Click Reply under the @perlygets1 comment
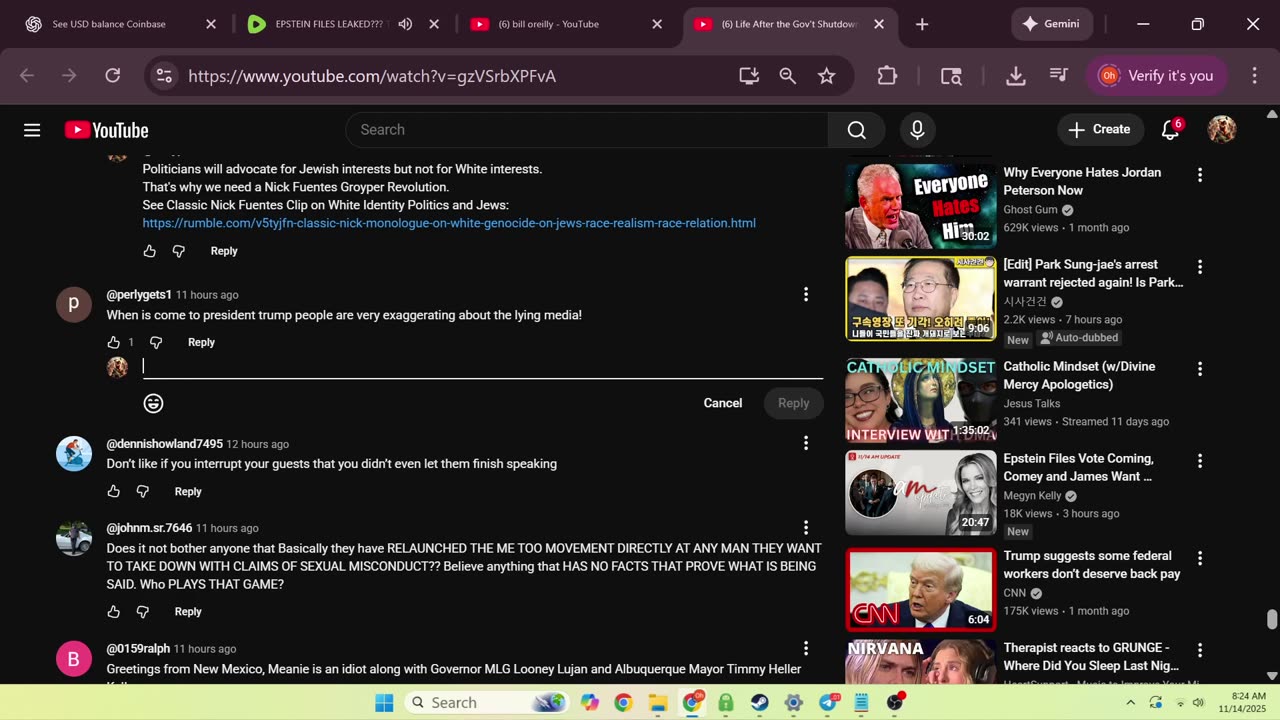The height and width of the screenshot is (720, 1280). [201, 342]
